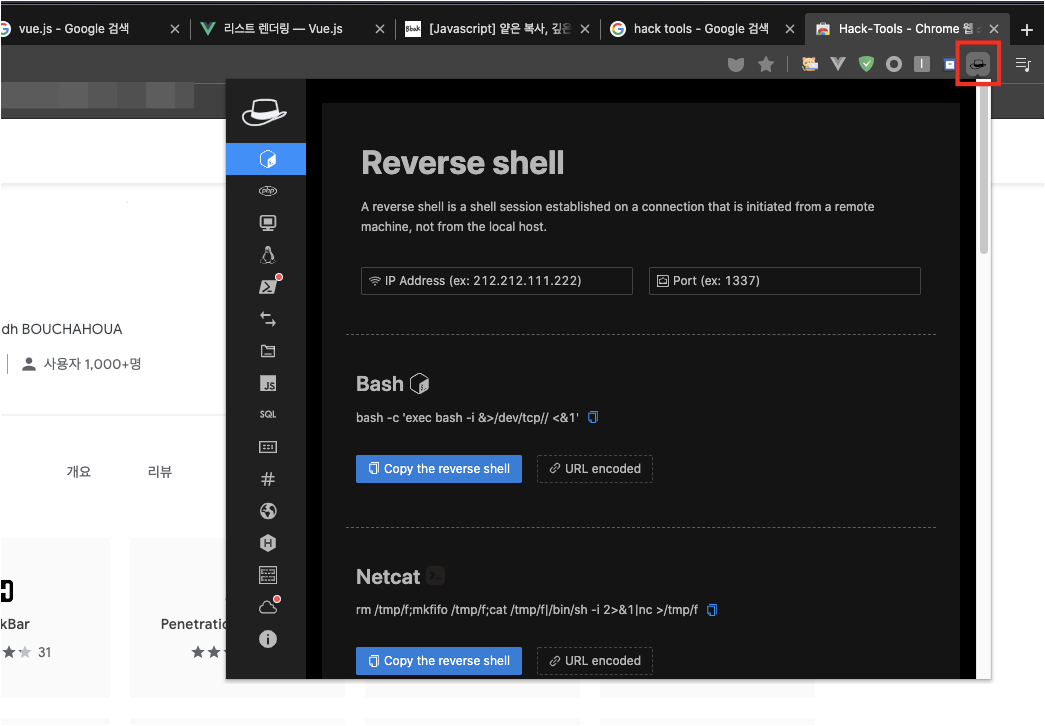The height and width of the screenshot is (726, 1045).
Task: Click Copy the reverse shell under Netcat
Action: tap(439, 661)
